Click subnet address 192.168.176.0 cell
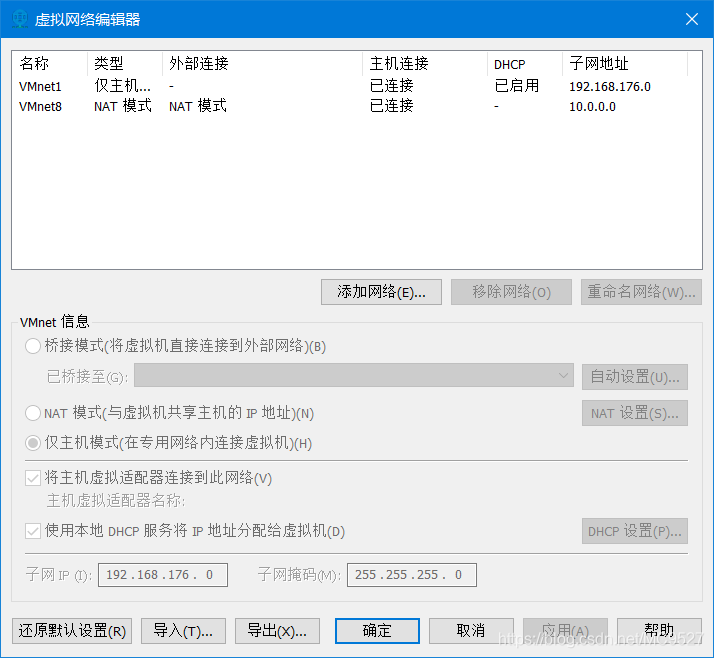The width and height of the screenshot is (714, 658). click(610, 87)
